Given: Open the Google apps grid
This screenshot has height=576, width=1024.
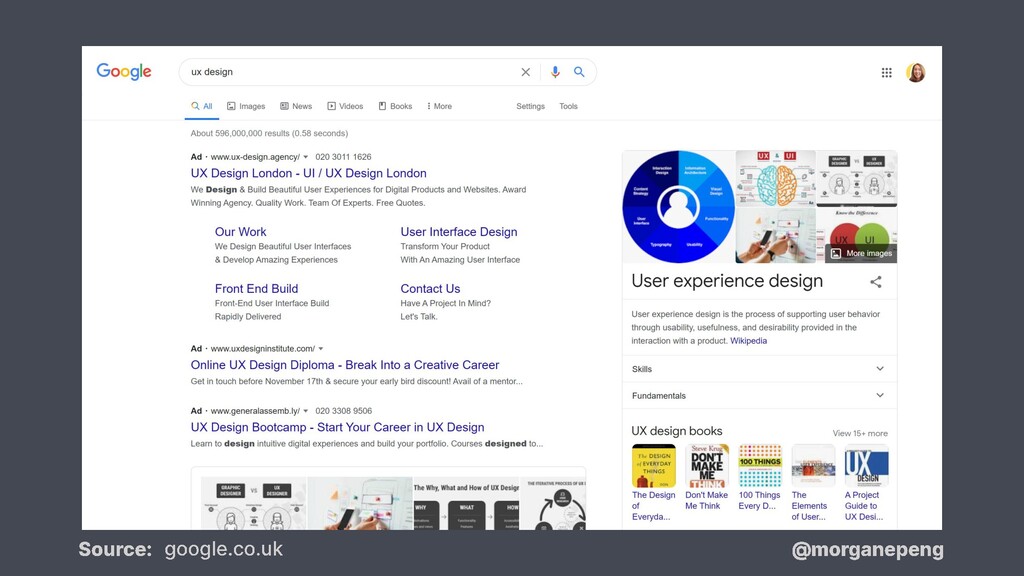Looking at the screenshot, I should pyautogui.click(x=886, y=72).
